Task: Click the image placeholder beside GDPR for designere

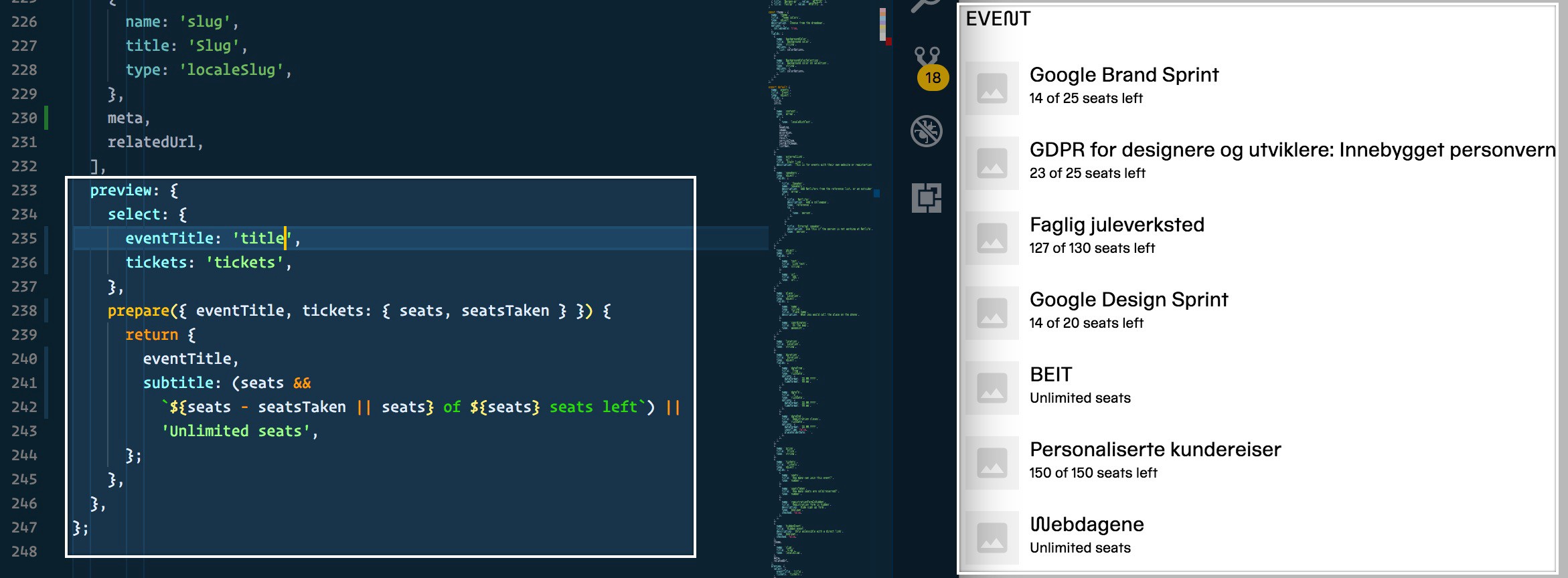Action: (x=992, y=163)
